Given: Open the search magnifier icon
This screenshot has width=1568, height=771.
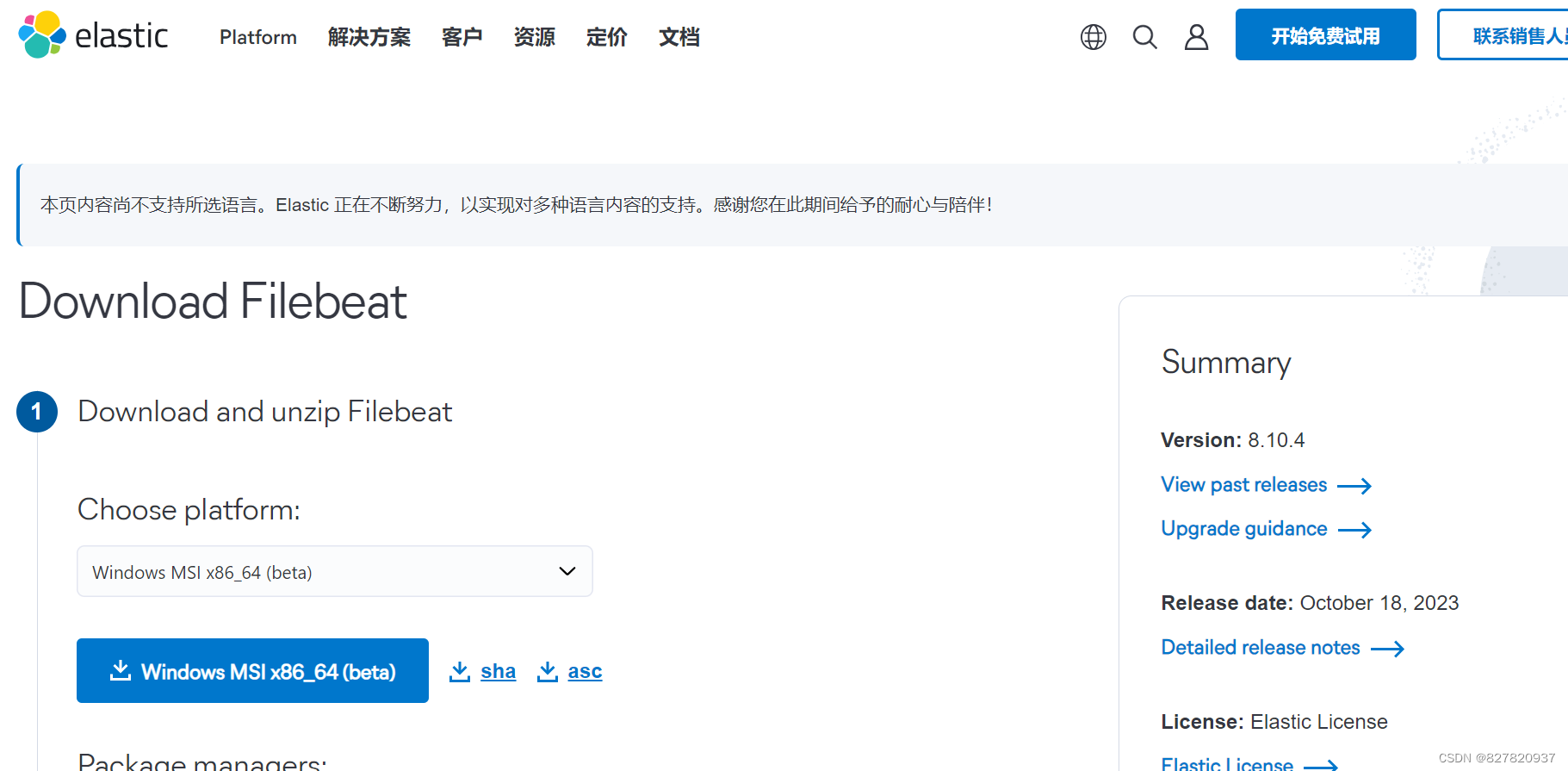Looking at the screenshot, I should click(x=1144, y=37).
